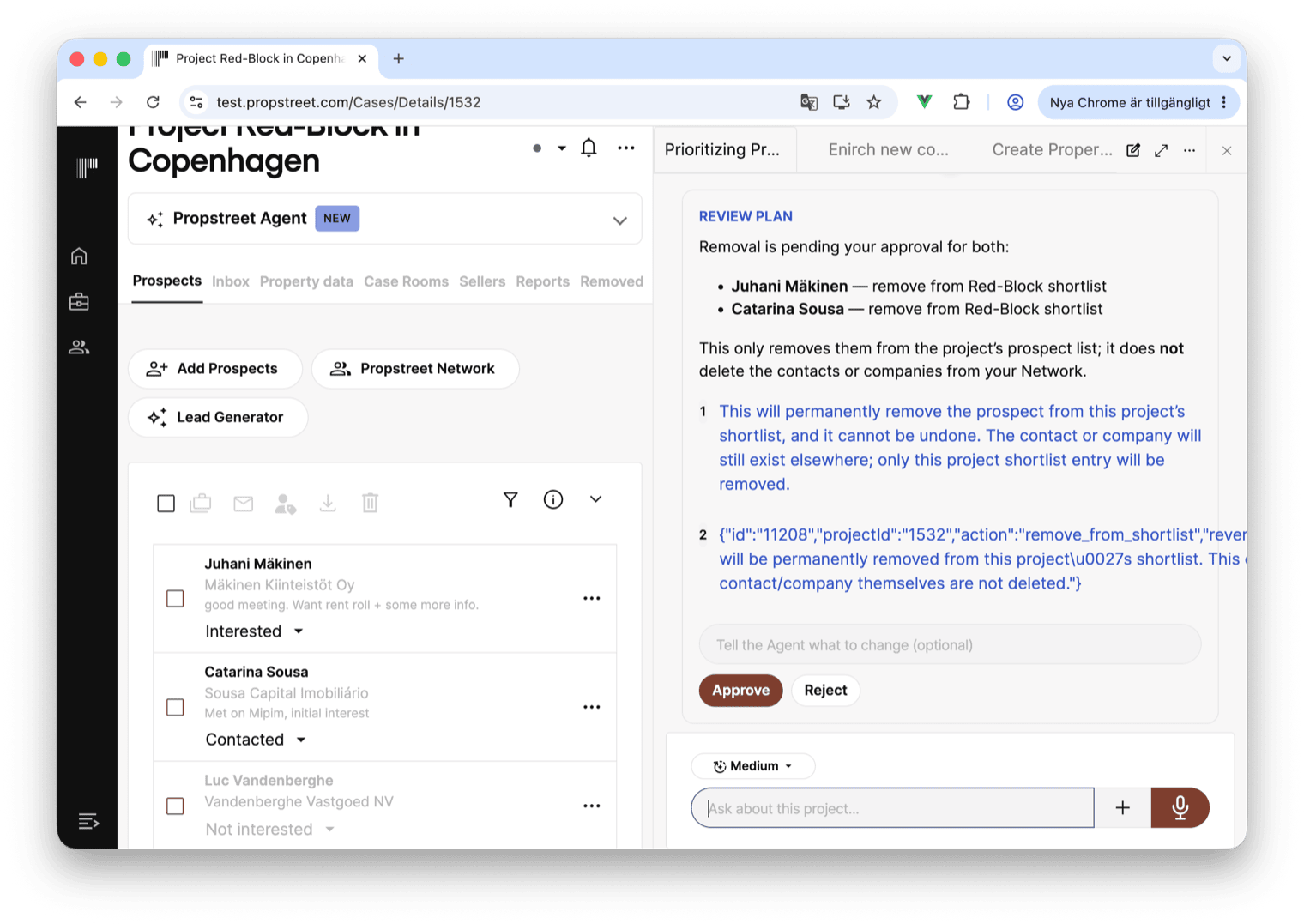The width and height of the screenshot is (1304, 924).
Task: Click the envelope email bulk action icon
Action: coord(244,503)
